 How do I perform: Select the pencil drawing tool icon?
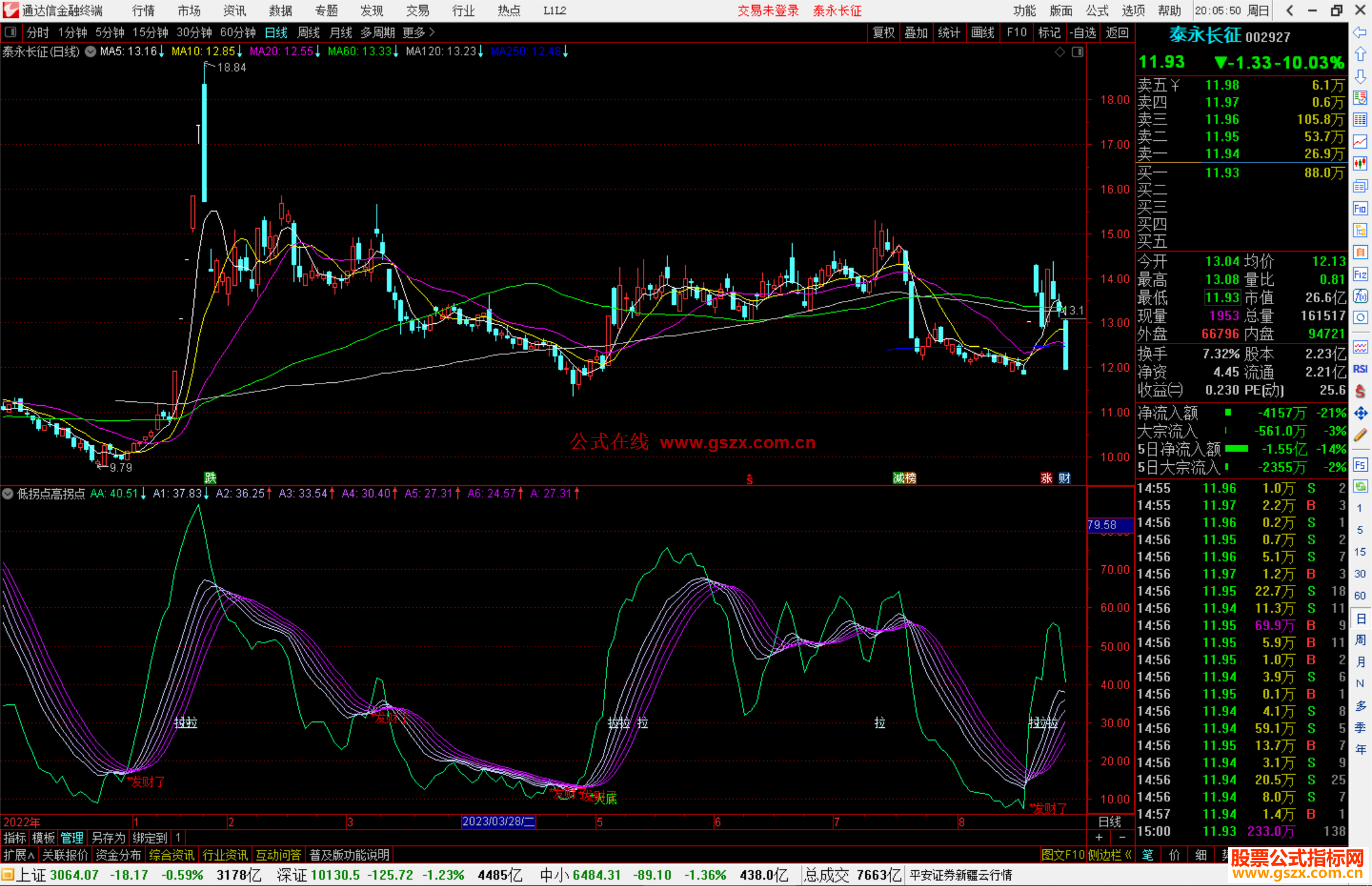pos(1360,436)
